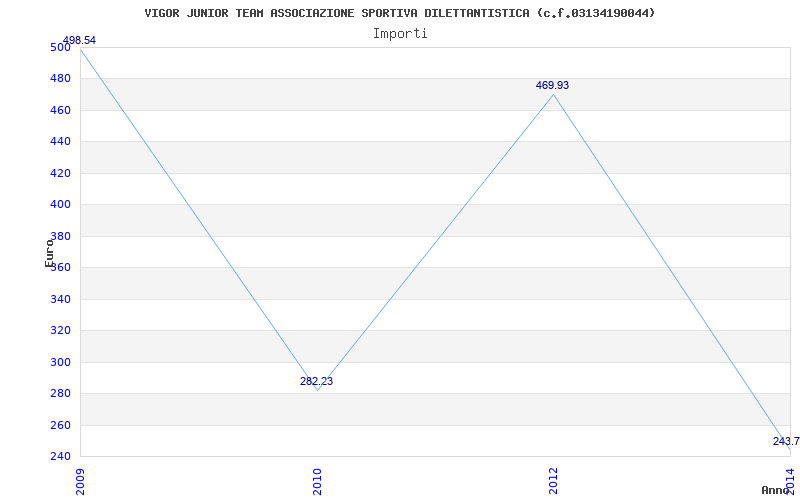
Task: Click the 498.54 data point label
Action: tap(79, 40)
